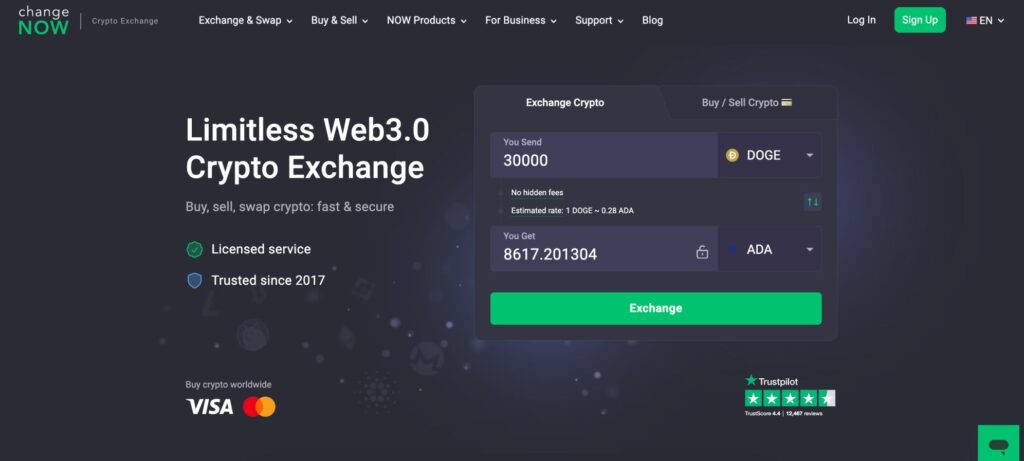The image size is (1024, 461).
Task: Click the green Licensed service shield icon
Action: 195,249
